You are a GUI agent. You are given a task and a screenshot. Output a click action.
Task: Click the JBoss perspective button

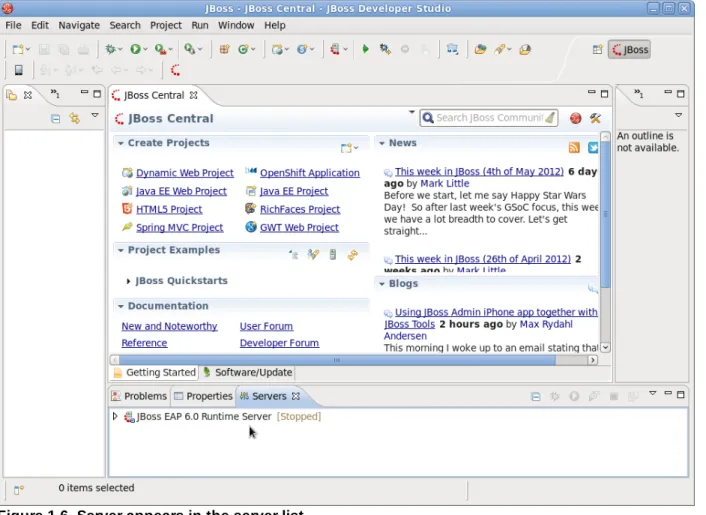[x=630, y=50]
